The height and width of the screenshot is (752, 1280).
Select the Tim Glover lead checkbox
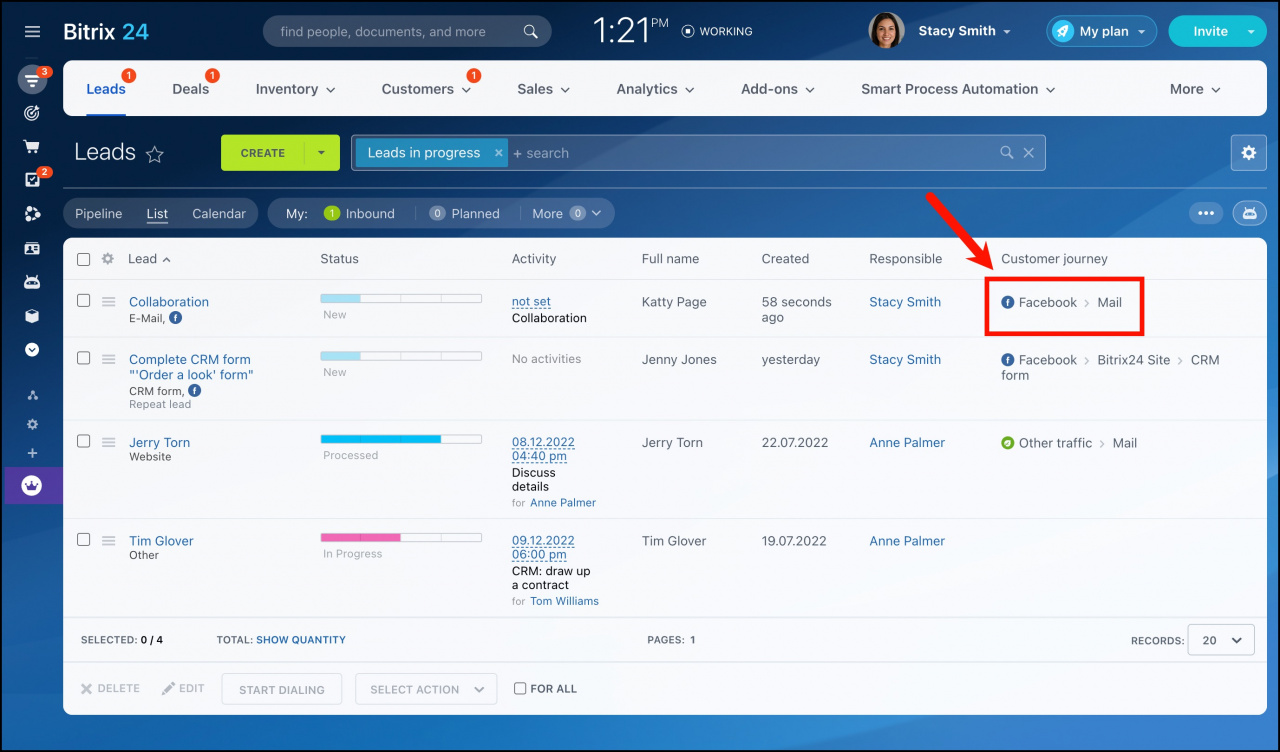click(x=84, y=539)
